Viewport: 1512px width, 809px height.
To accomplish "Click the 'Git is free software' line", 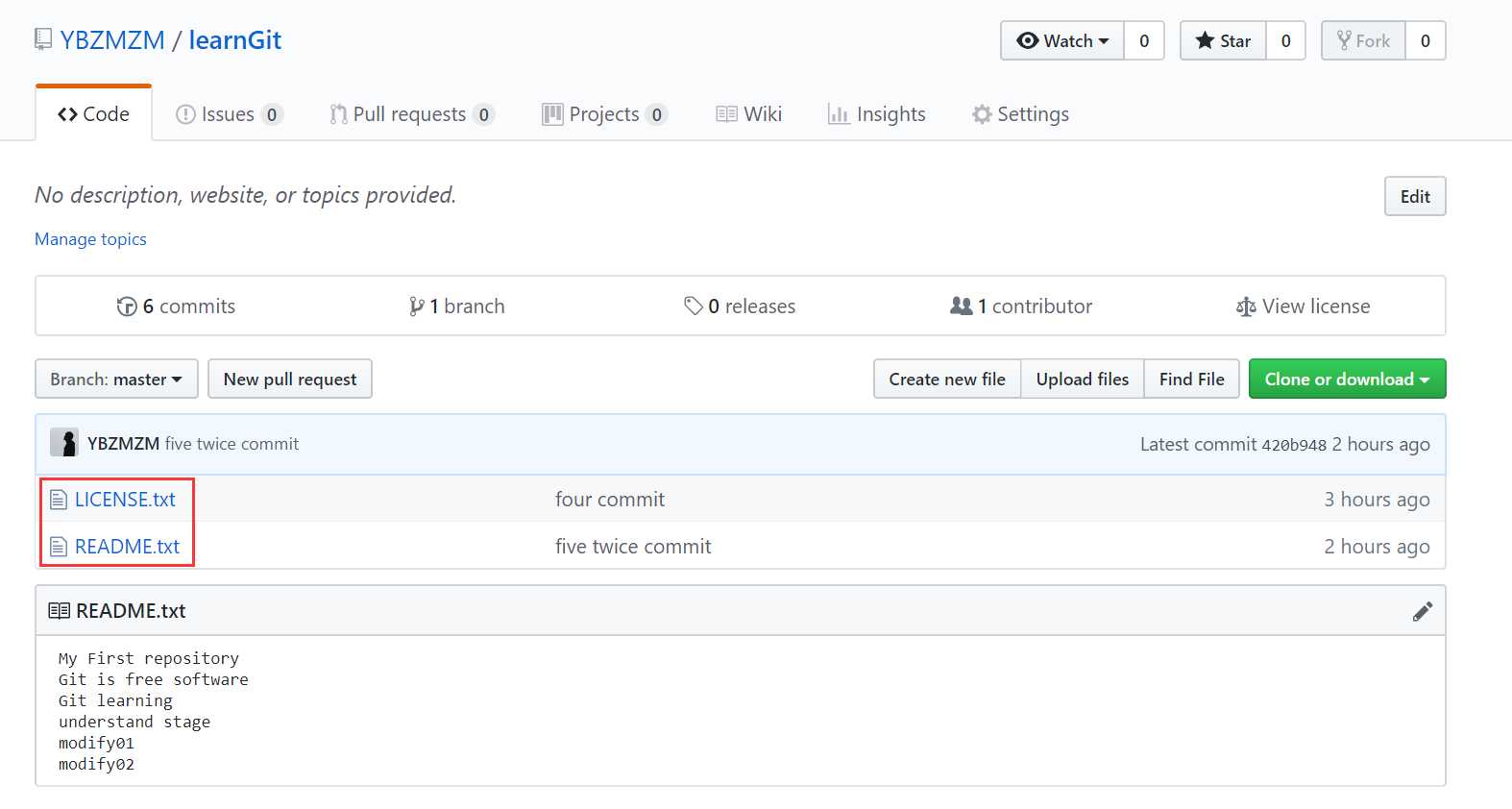I will pos(154,679).
